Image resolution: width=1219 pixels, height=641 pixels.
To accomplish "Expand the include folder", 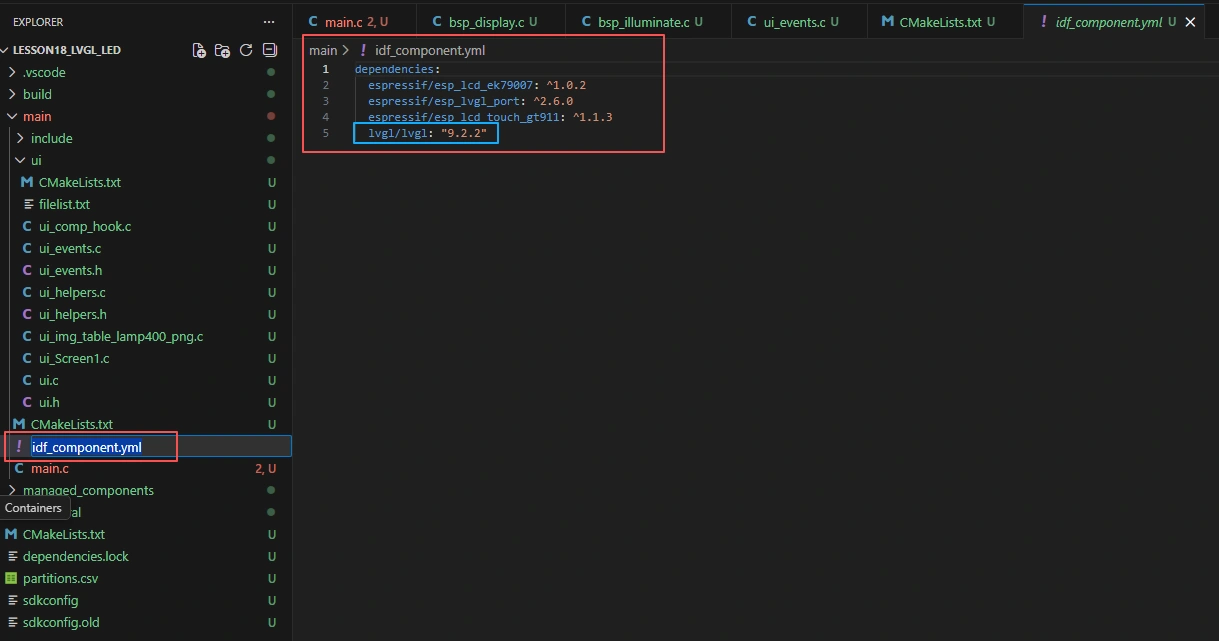I will pyautogui.click(x=51, y=138).
